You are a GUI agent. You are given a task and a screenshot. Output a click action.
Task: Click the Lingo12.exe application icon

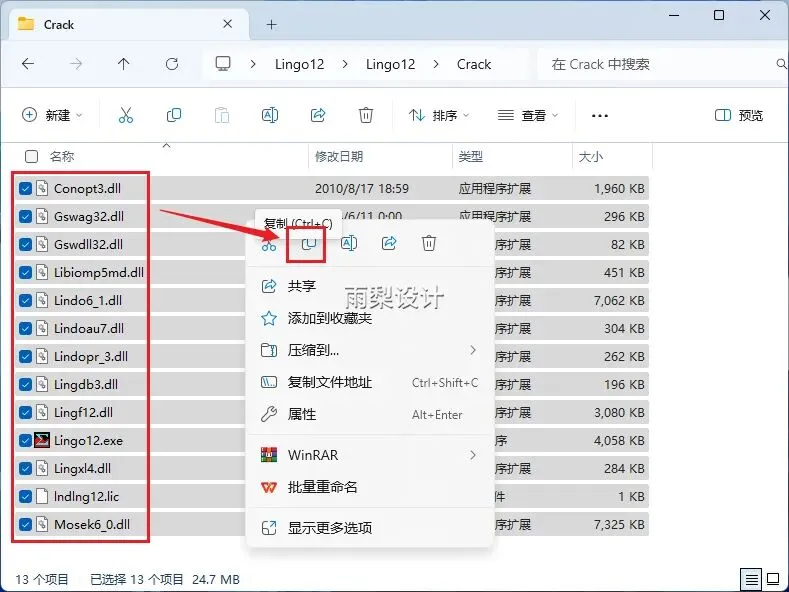coord(42,440)
